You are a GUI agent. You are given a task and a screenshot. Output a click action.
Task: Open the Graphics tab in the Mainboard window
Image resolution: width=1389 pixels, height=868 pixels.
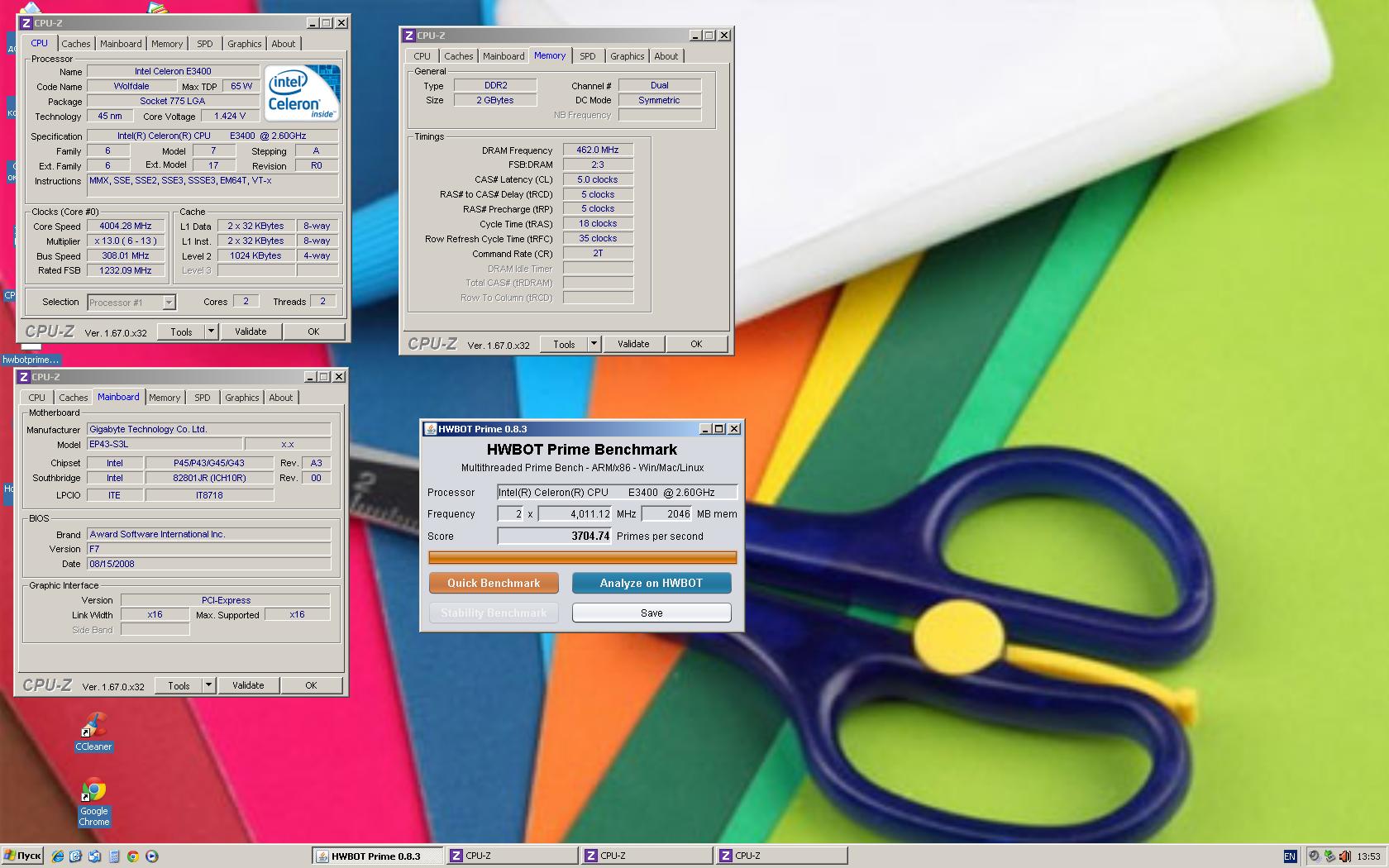coord(242,398)
